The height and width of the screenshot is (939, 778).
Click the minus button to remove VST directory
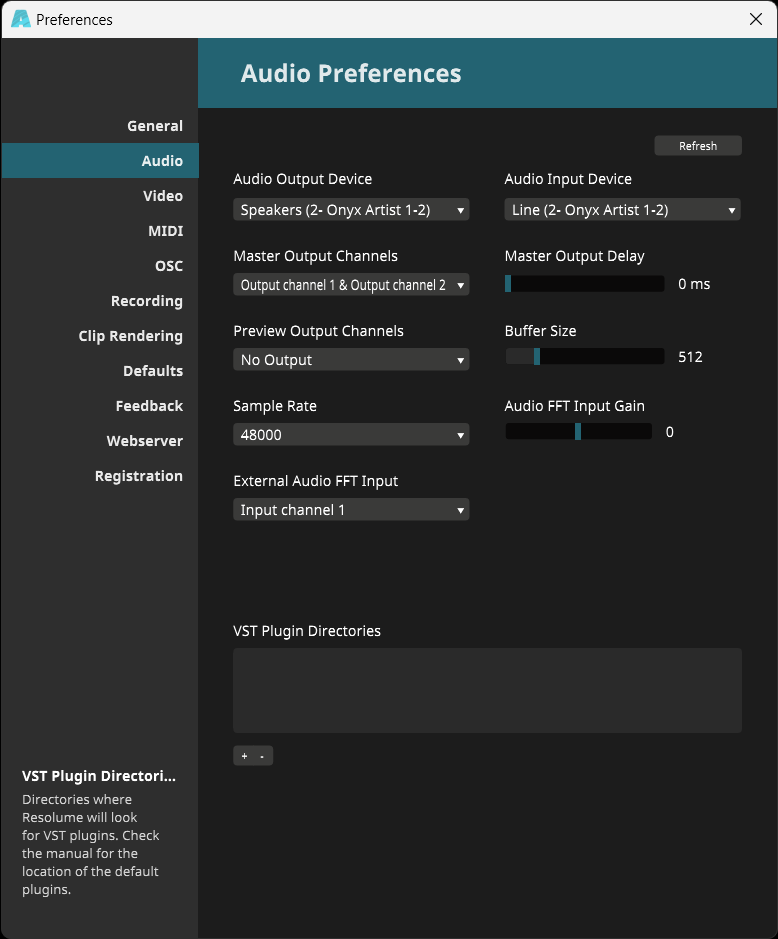tap(262, 756)
